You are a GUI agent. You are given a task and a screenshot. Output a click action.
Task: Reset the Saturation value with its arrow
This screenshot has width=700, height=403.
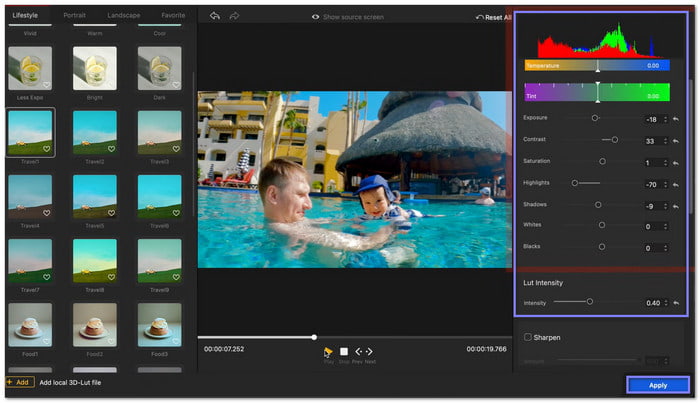676,162
